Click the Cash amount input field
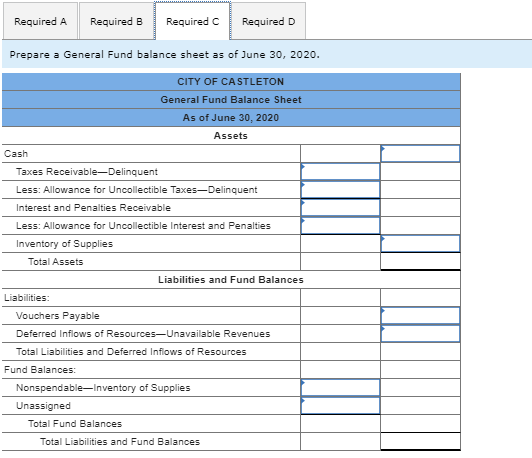 click(x=420, y=154)
